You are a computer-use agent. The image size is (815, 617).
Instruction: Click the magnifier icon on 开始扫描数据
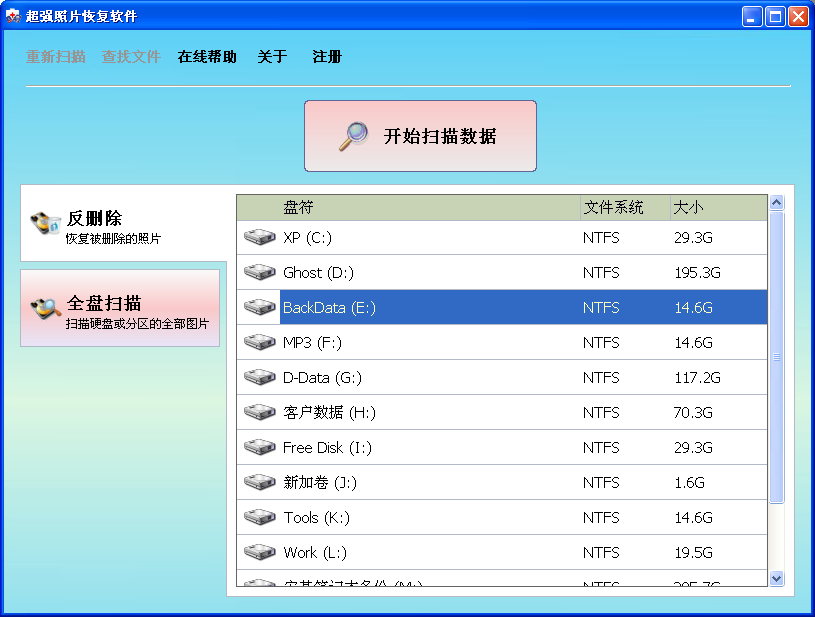tap(353, 136)
